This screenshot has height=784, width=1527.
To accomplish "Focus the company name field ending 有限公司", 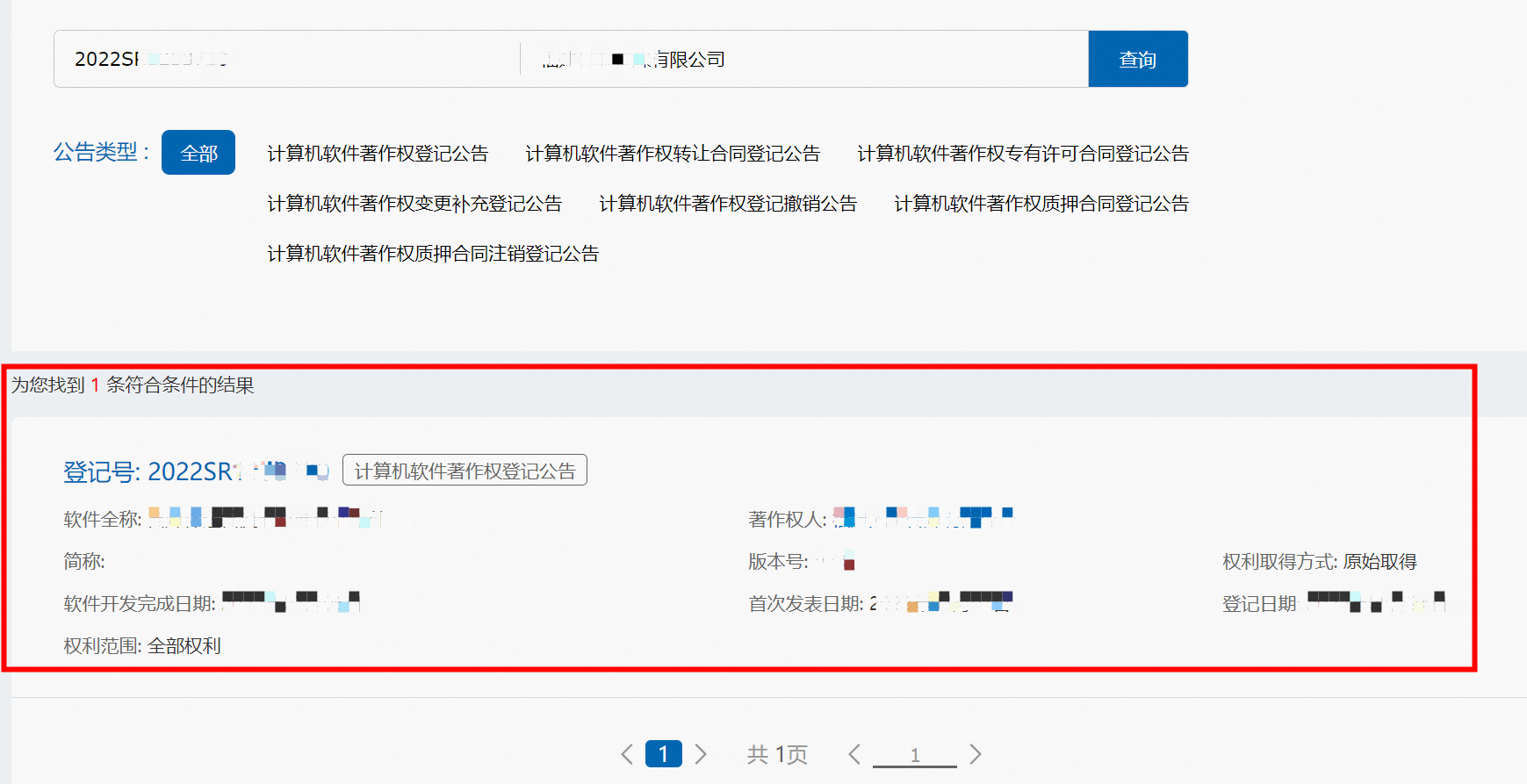I will click(x=804, y=59).
